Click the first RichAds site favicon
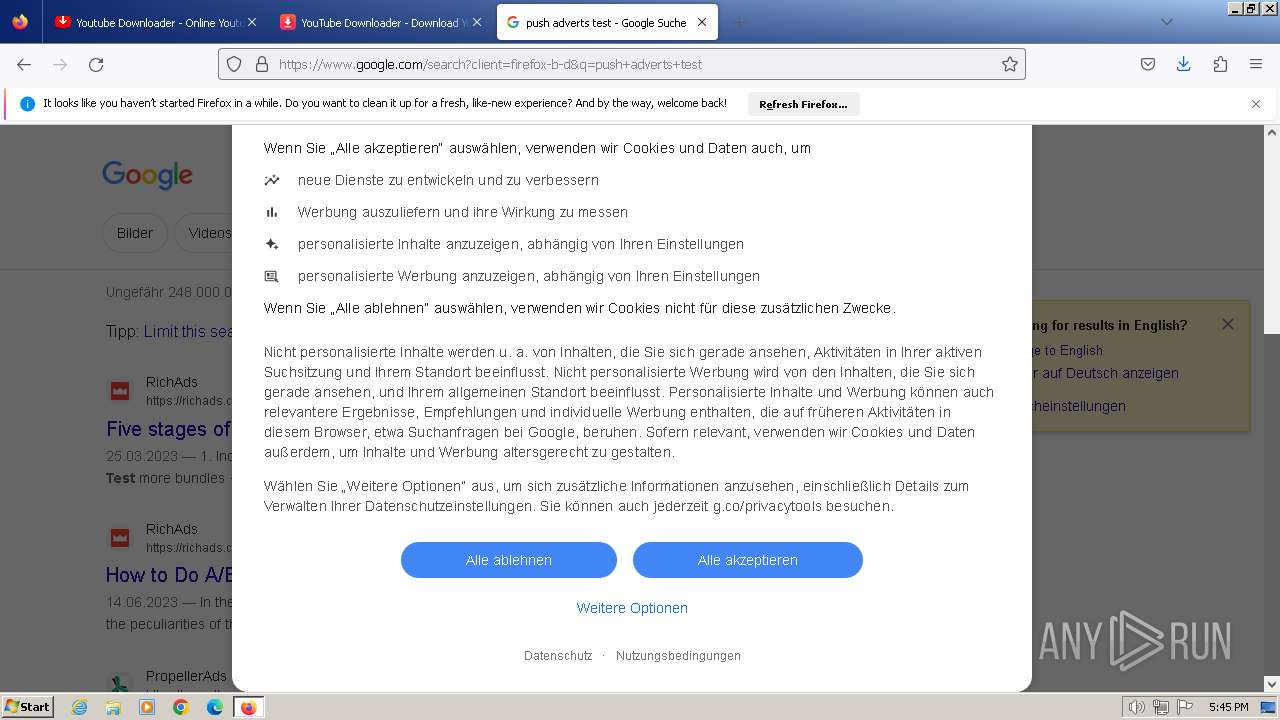1280x720 pixels. [120, 390]
